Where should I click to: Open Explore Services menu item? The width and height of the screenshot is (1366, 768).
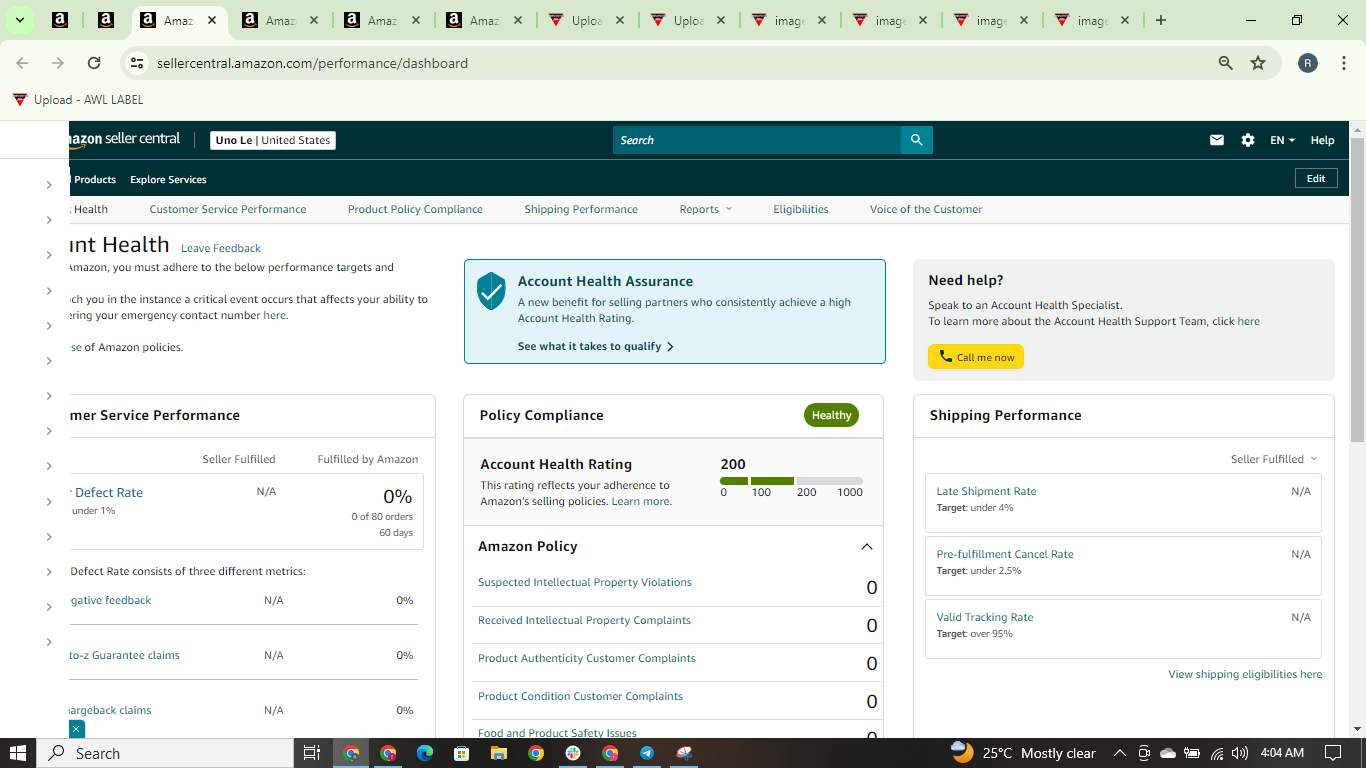pyautogui.click(x=168, y=179)
